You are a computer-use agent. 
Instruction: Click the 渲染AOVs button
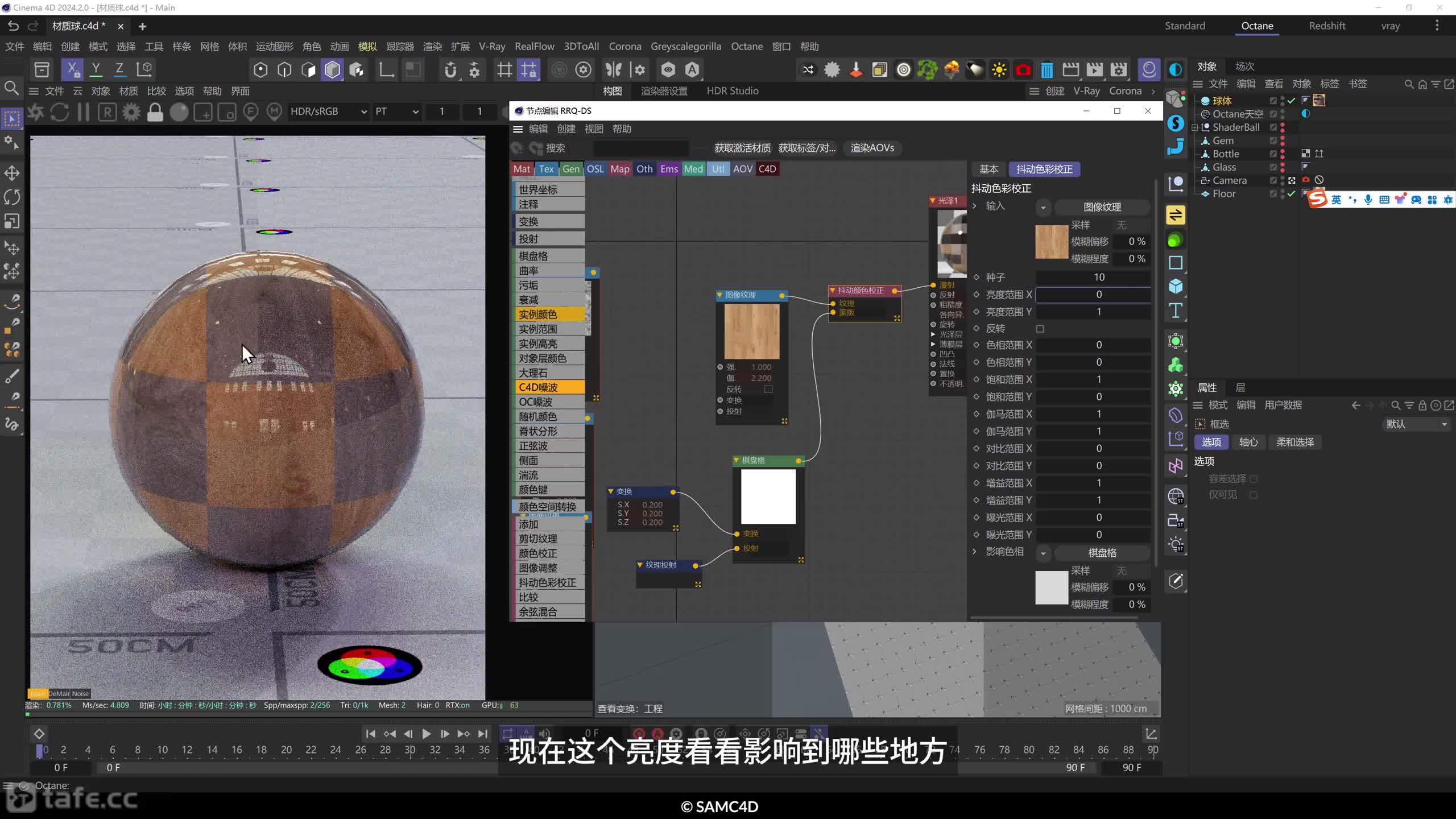[872, 148]
